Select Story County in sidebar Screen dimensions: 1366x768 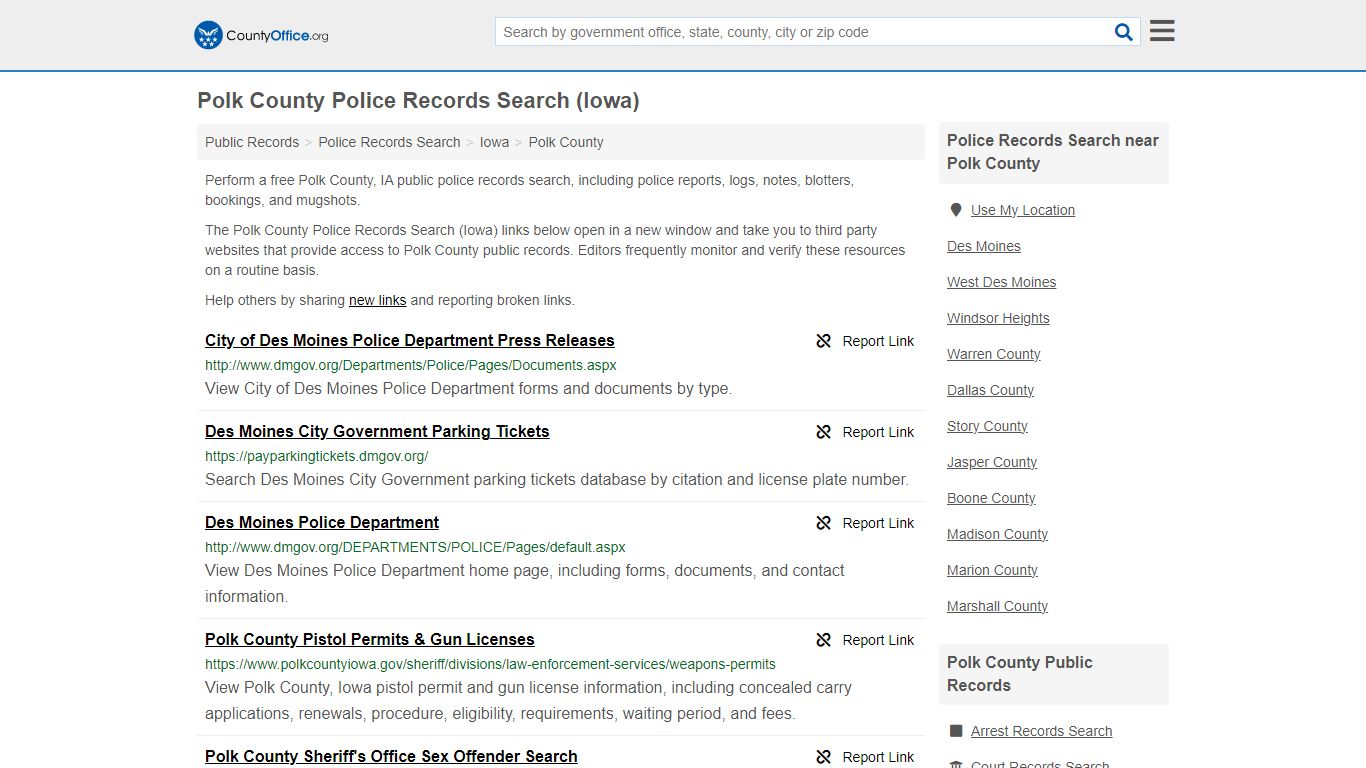[x=987, y=426]
